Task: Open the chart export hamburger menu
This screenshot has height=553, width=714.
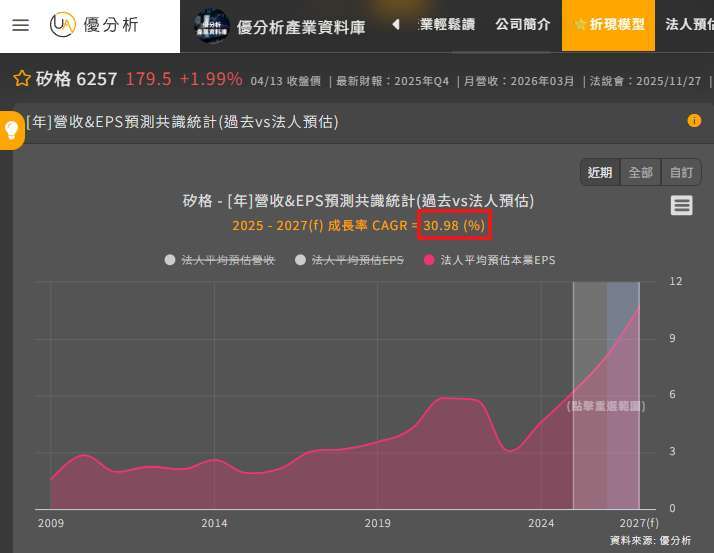Action: [682, 205]
